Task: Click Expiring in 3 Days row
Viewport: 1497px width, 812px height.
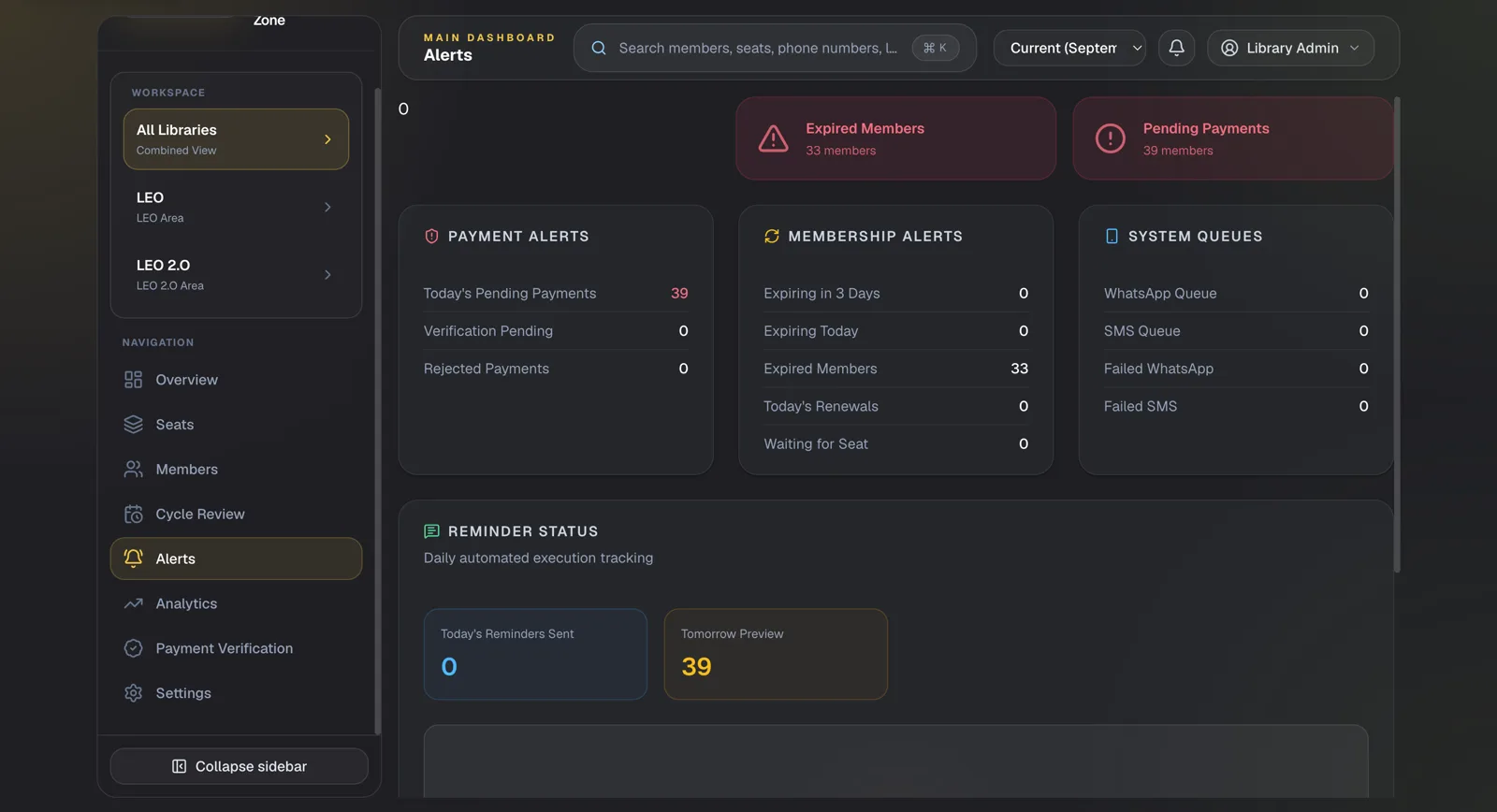Action: click(895, 294)
